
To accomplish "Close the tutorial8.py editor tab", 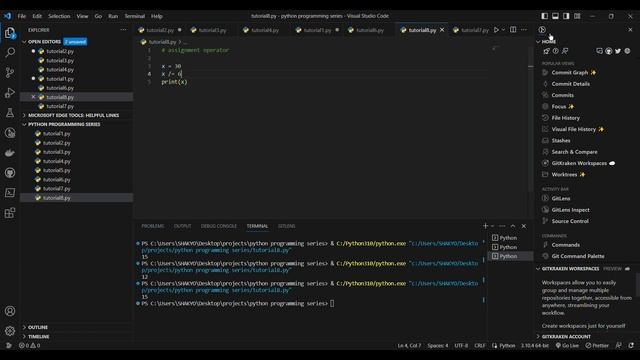I will (442, 30).
